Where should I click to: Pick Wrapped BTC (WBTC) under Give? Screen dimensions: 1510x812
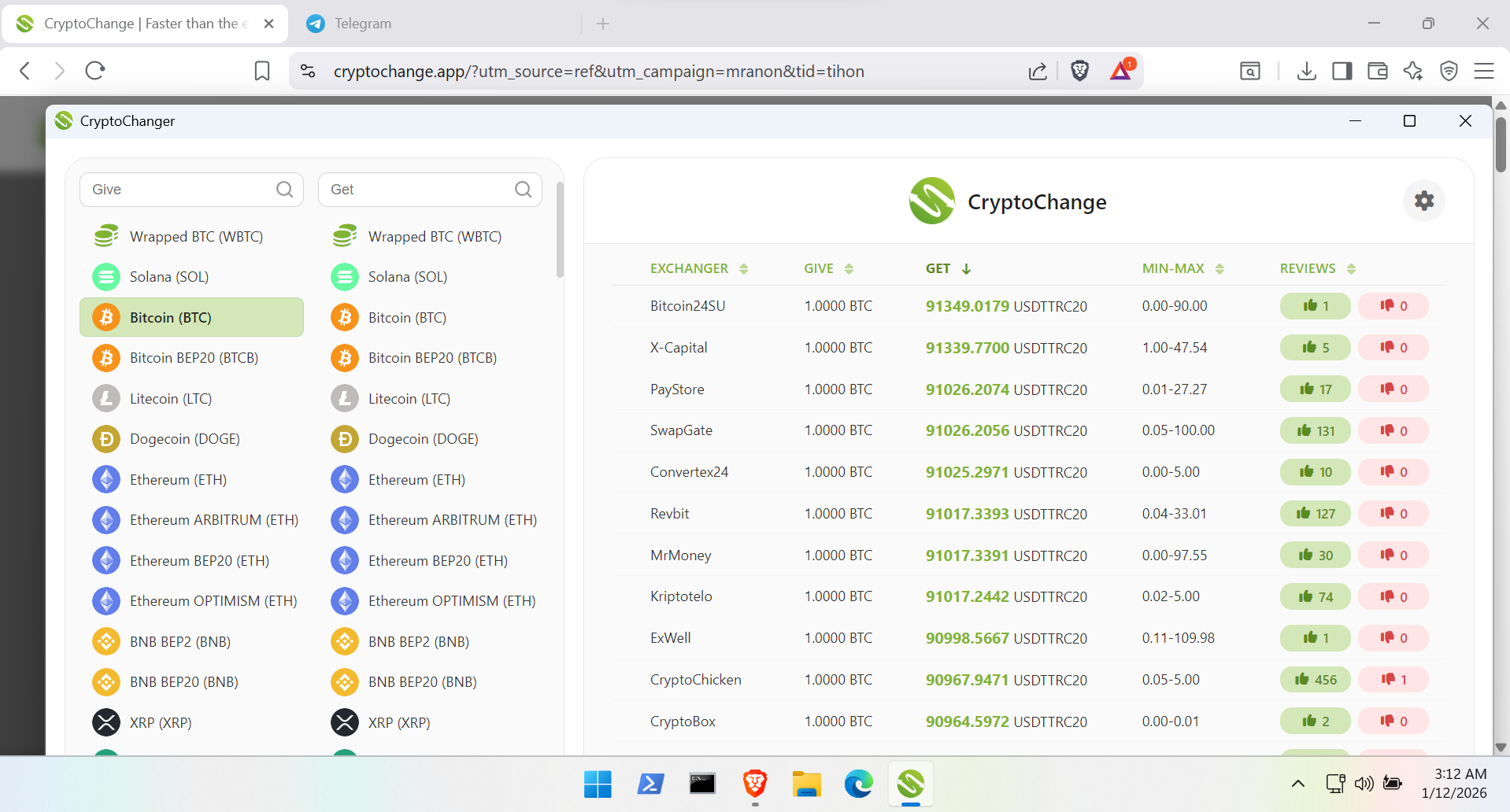coord(191,236)
